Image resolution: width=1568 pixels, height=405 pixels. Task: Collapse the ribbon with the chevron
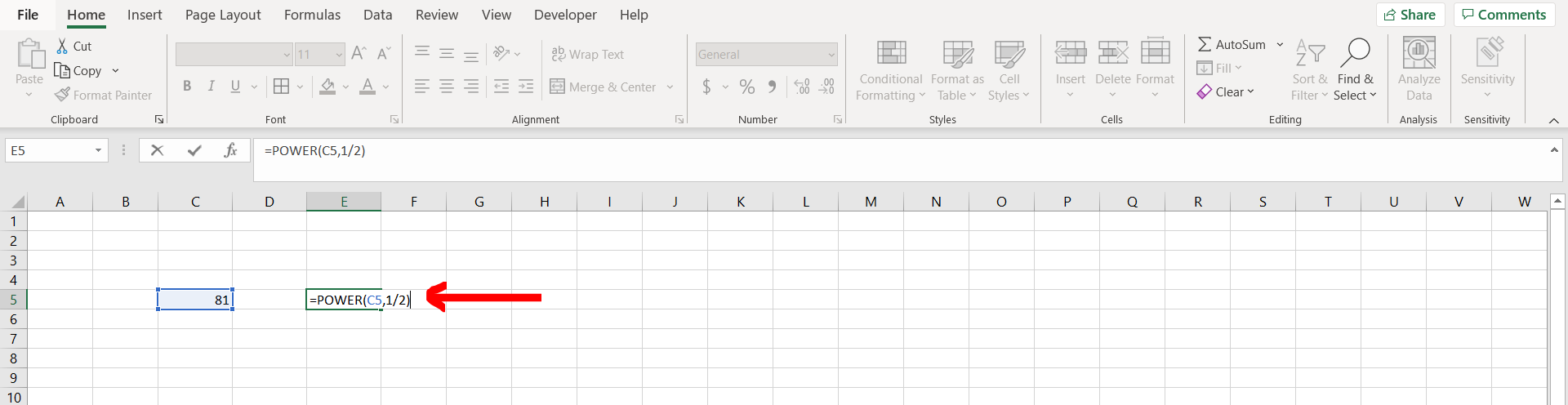(x=1553, y=120)
